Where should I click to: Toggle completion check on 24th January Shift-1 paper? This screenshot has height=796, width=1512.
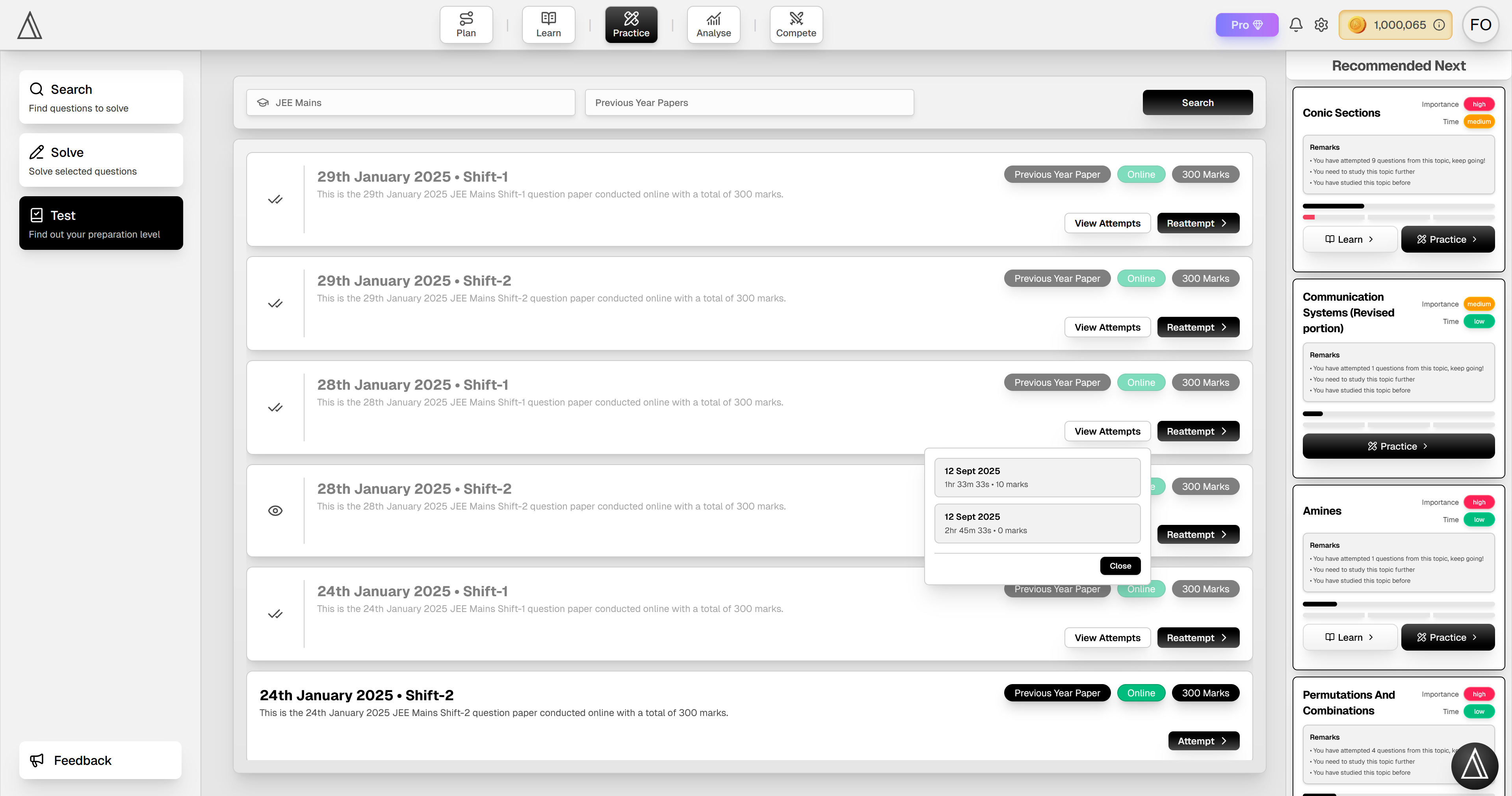(x=275, y=614)
